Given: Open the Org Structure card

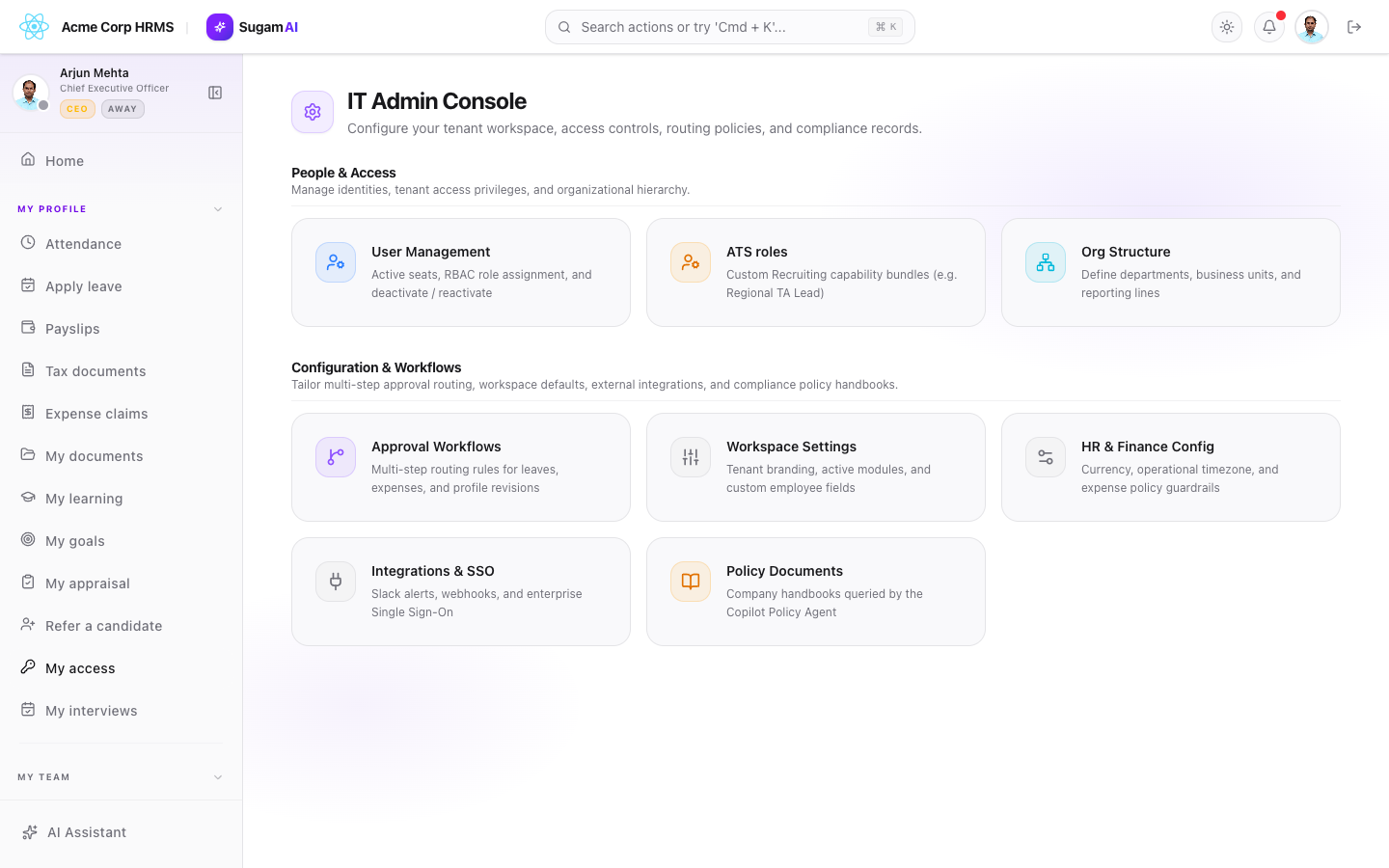Looking at the screenshot, I should coord(1171,272).
